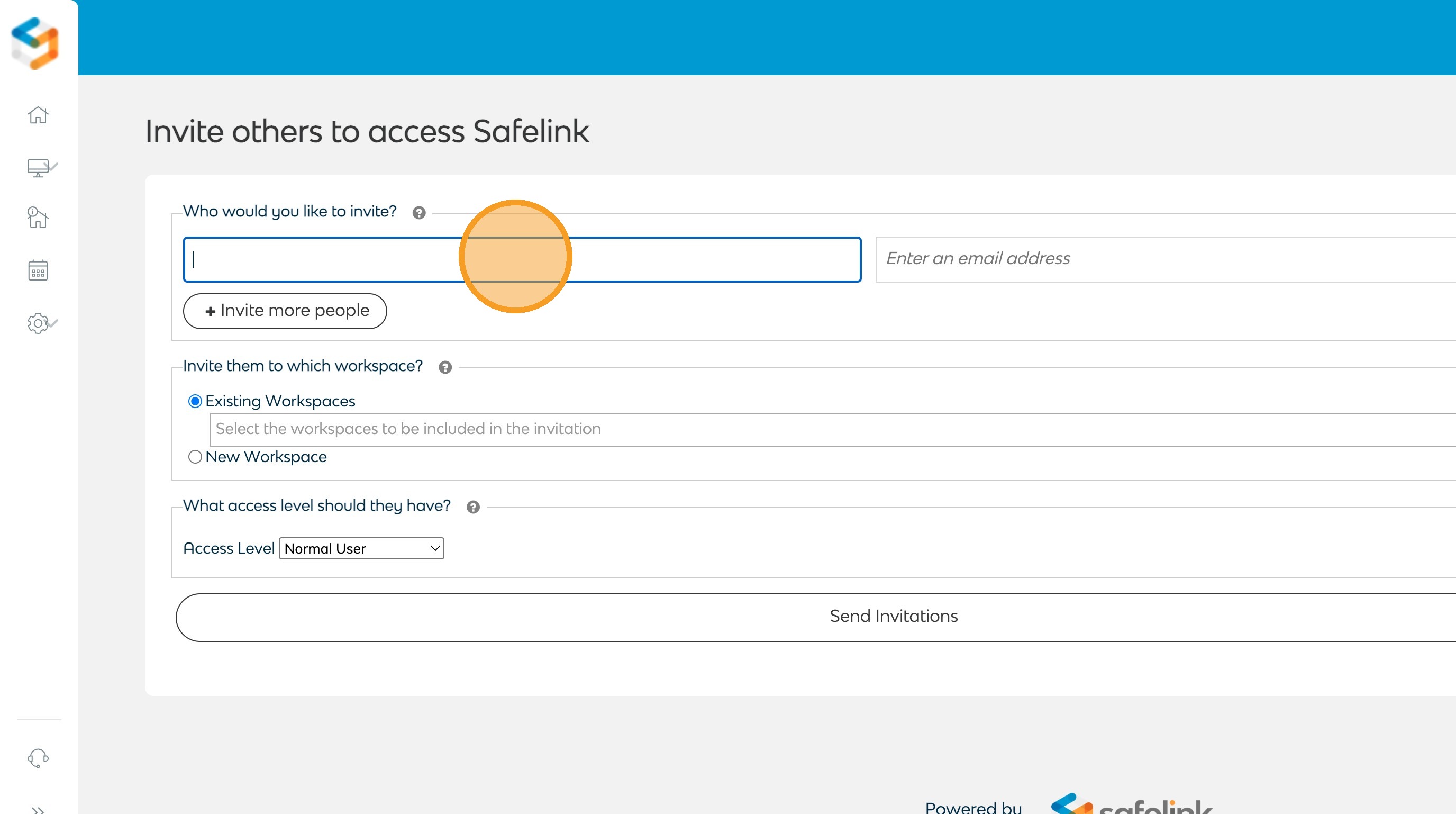This screenshot has height=814, width=1456.
Task: Click the 'Enter an email address' field
Action: point(1164,259)
